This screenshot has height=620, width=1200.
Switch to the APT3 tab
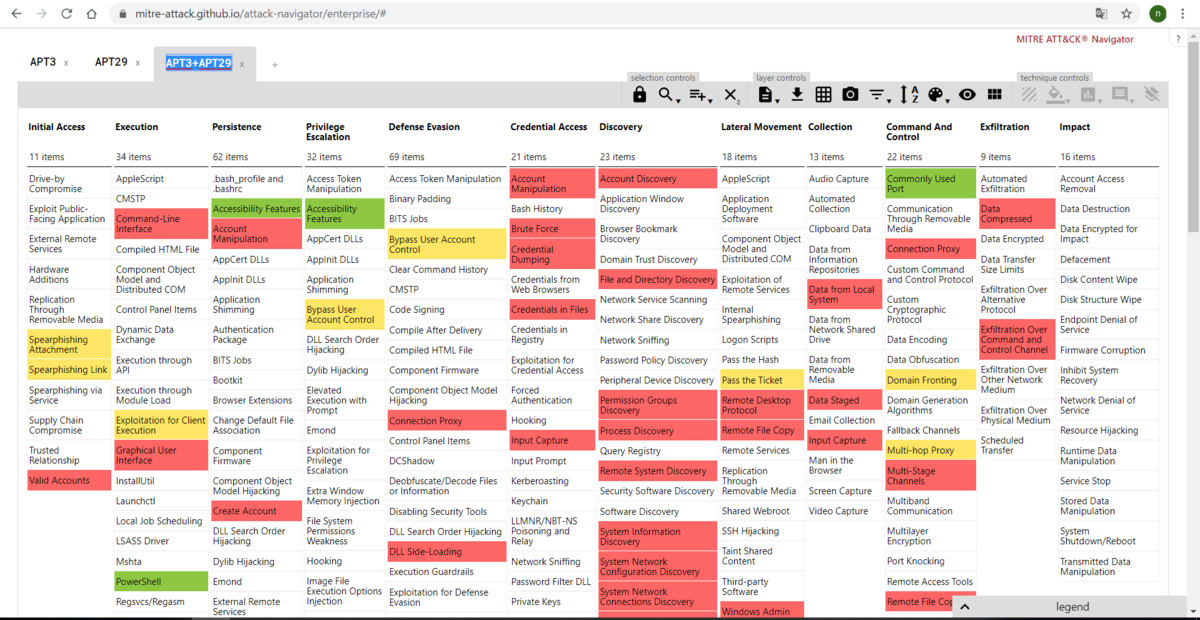point(43,62)
